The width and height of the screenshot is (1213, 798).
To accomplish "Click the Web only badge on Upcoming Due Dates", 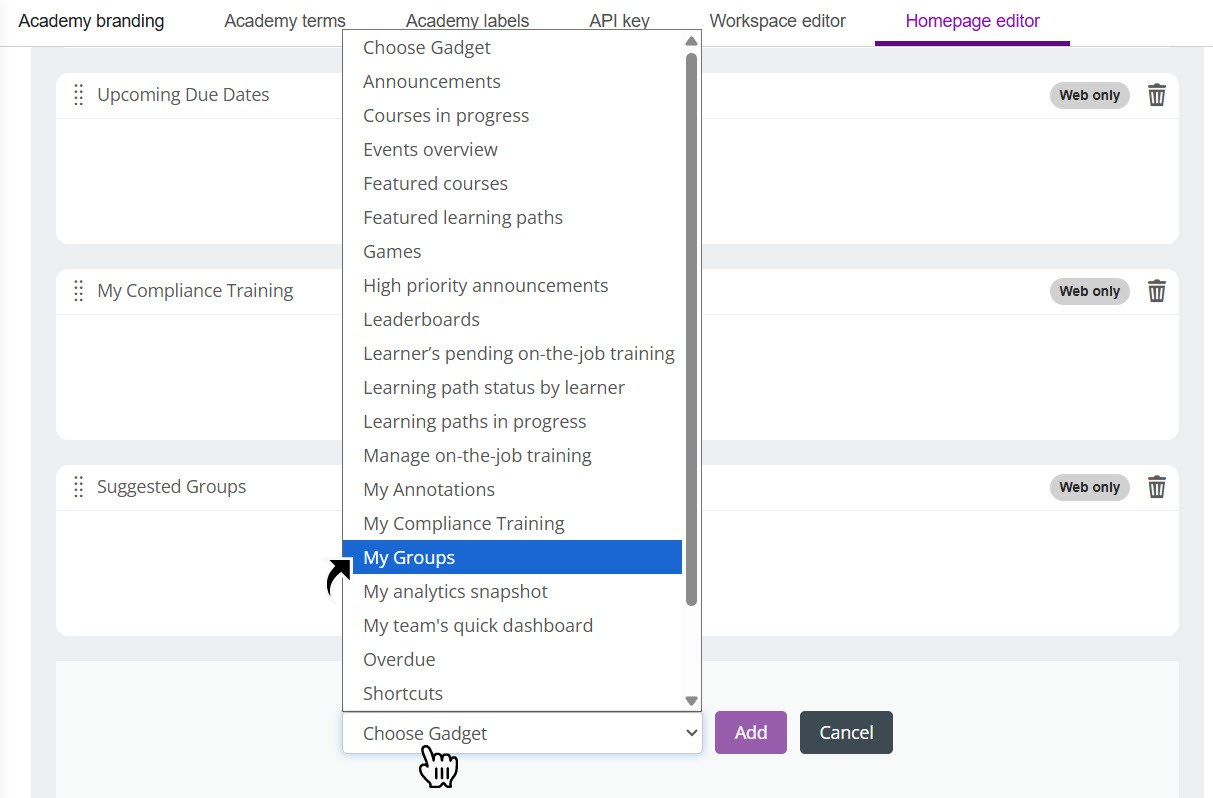I will pos(1089,95).
